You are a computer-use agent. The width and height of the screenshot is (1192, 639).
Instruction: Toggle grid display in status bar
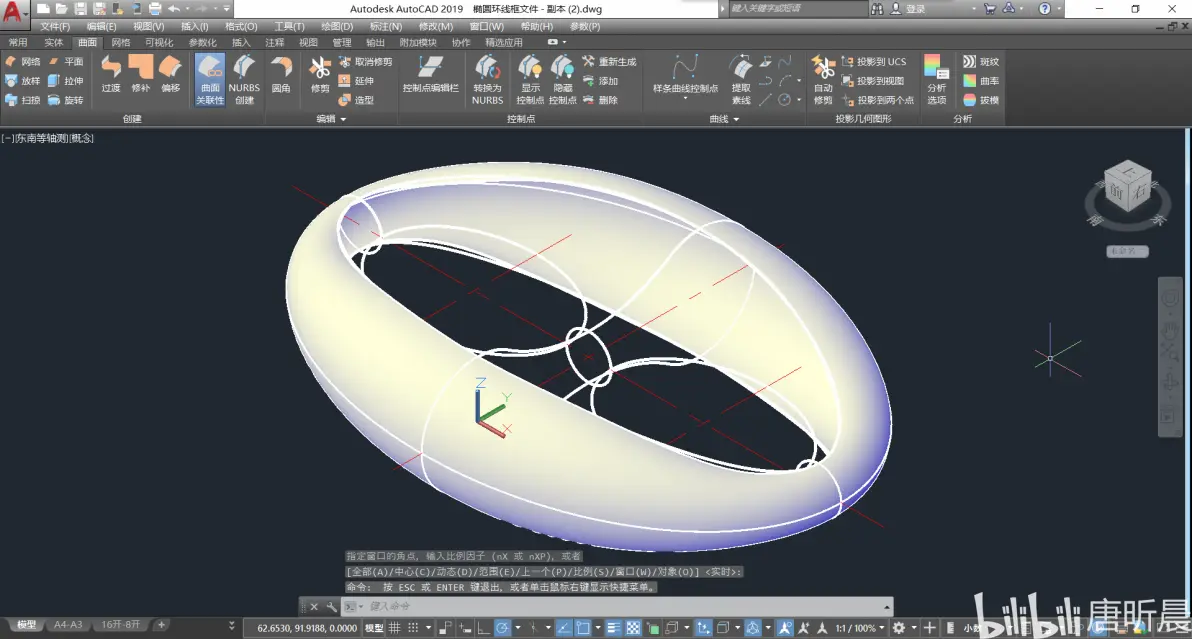point(395,628)
